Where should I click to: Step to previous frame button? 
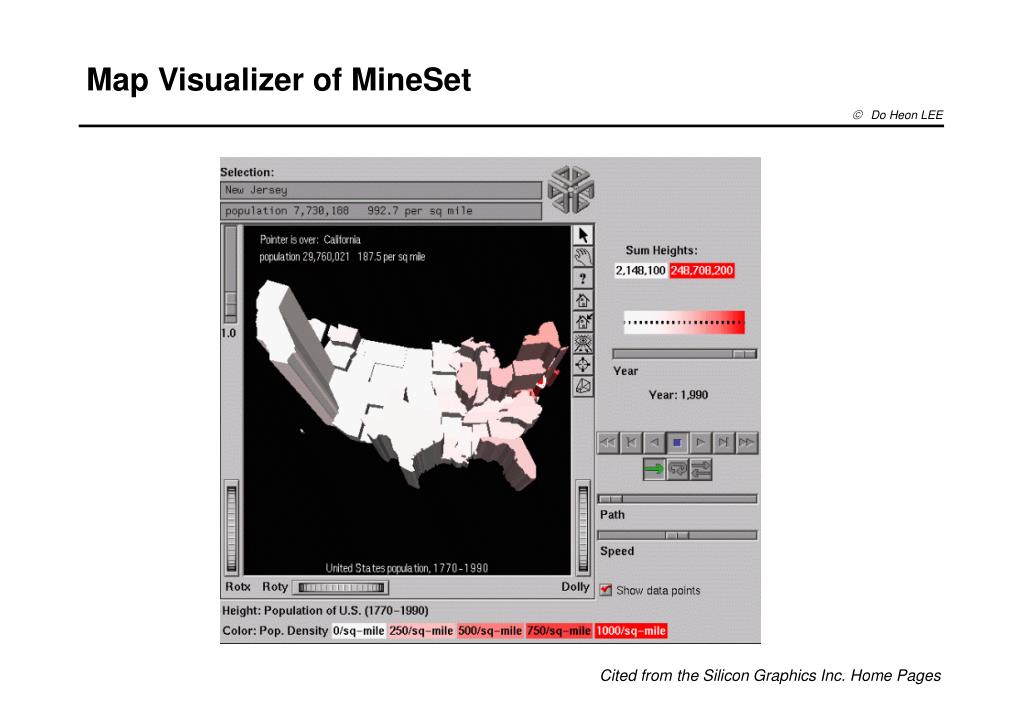(631, 442)
